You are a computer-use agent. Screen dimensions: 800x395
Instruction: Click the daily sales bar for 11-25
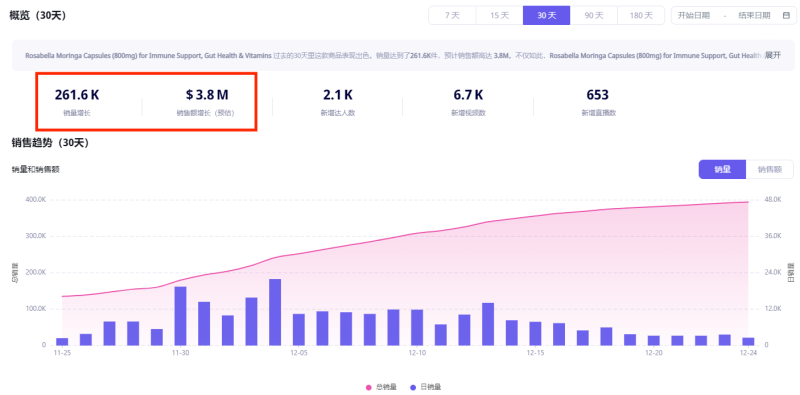tap(62, 341)
